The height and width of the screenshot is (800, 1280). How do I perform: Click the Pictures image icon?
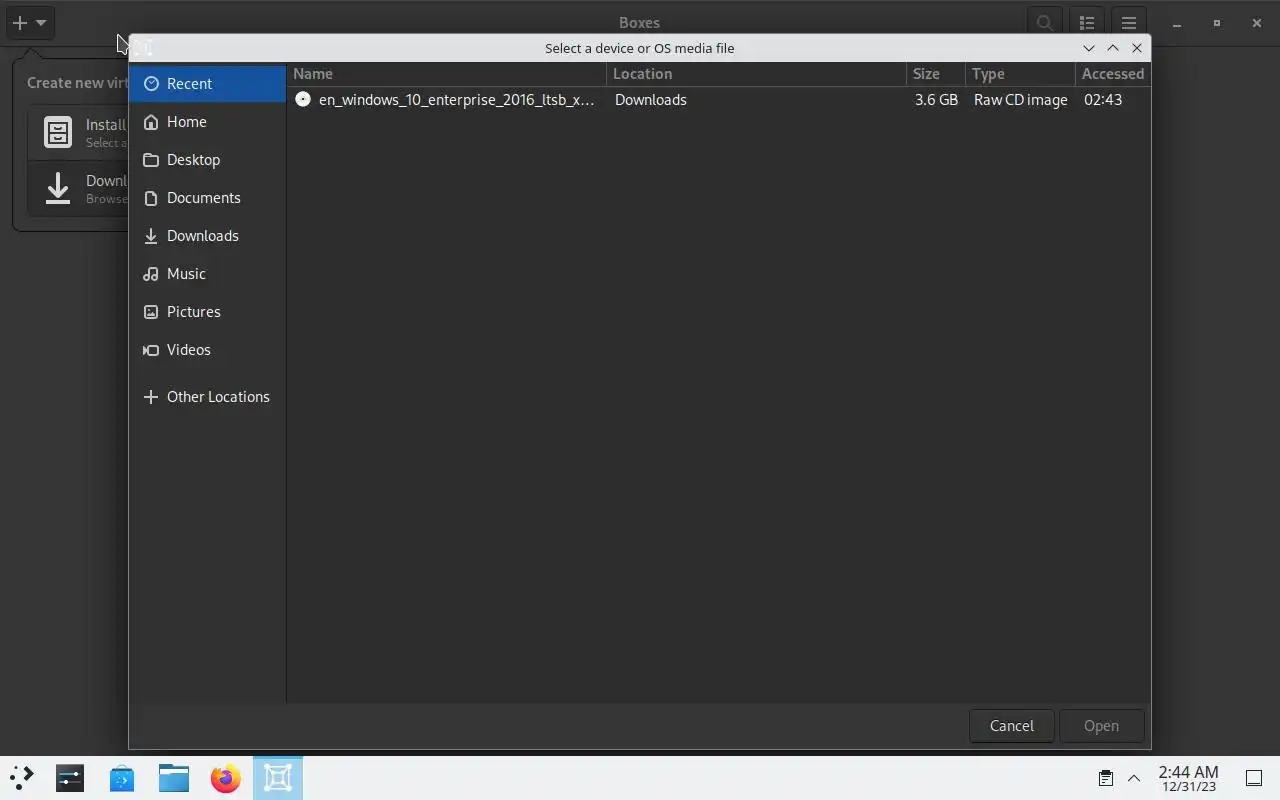(151, 312)
